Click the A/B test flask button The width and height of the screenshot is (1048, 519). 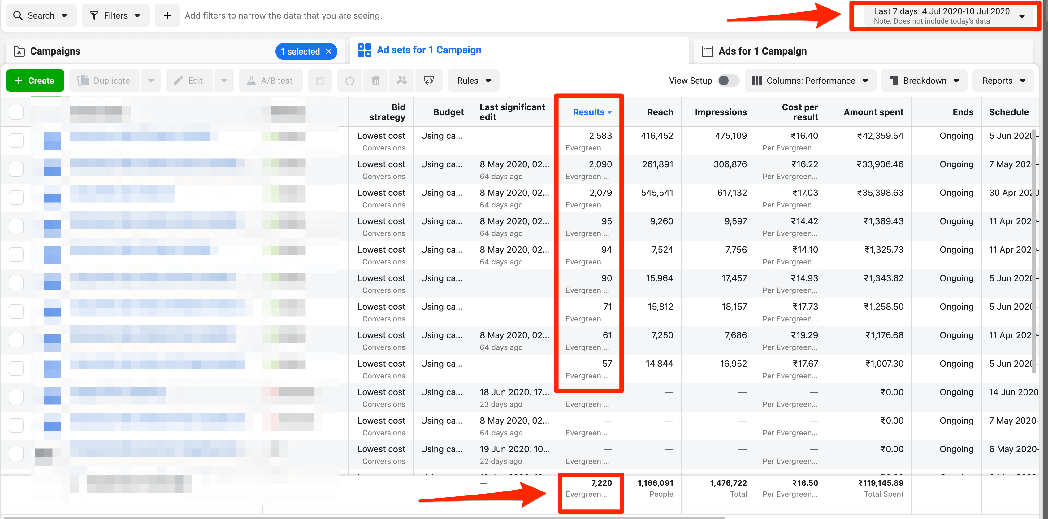coord(270,81)
